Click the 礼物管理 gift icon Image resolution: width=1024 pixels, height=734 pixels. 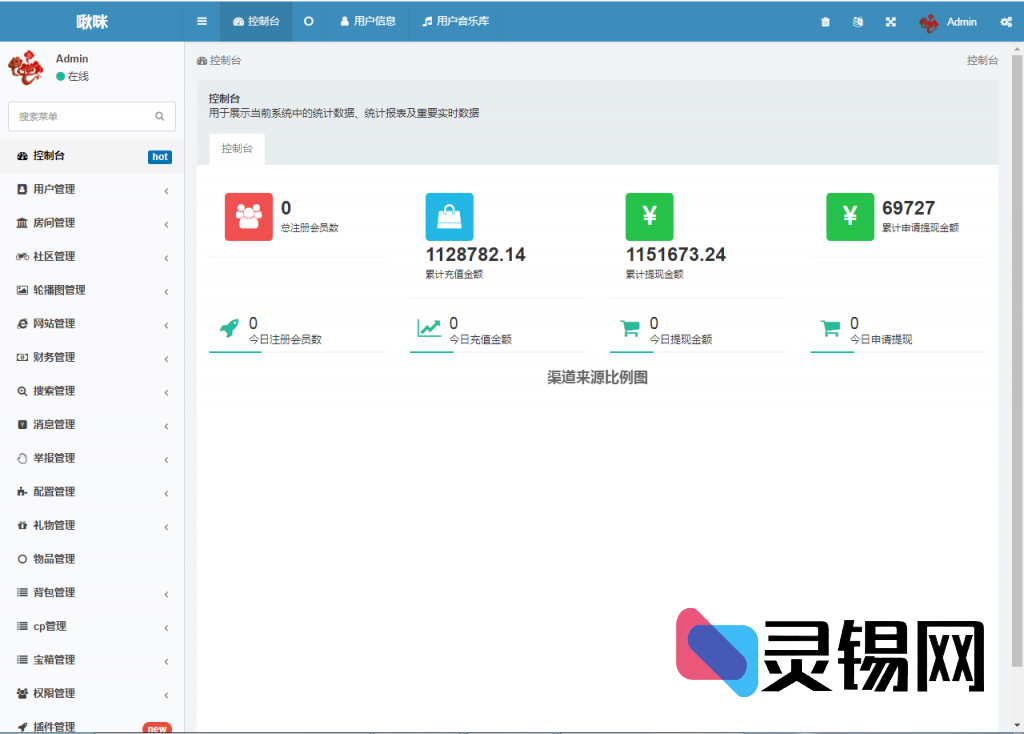tap(22, 525)
